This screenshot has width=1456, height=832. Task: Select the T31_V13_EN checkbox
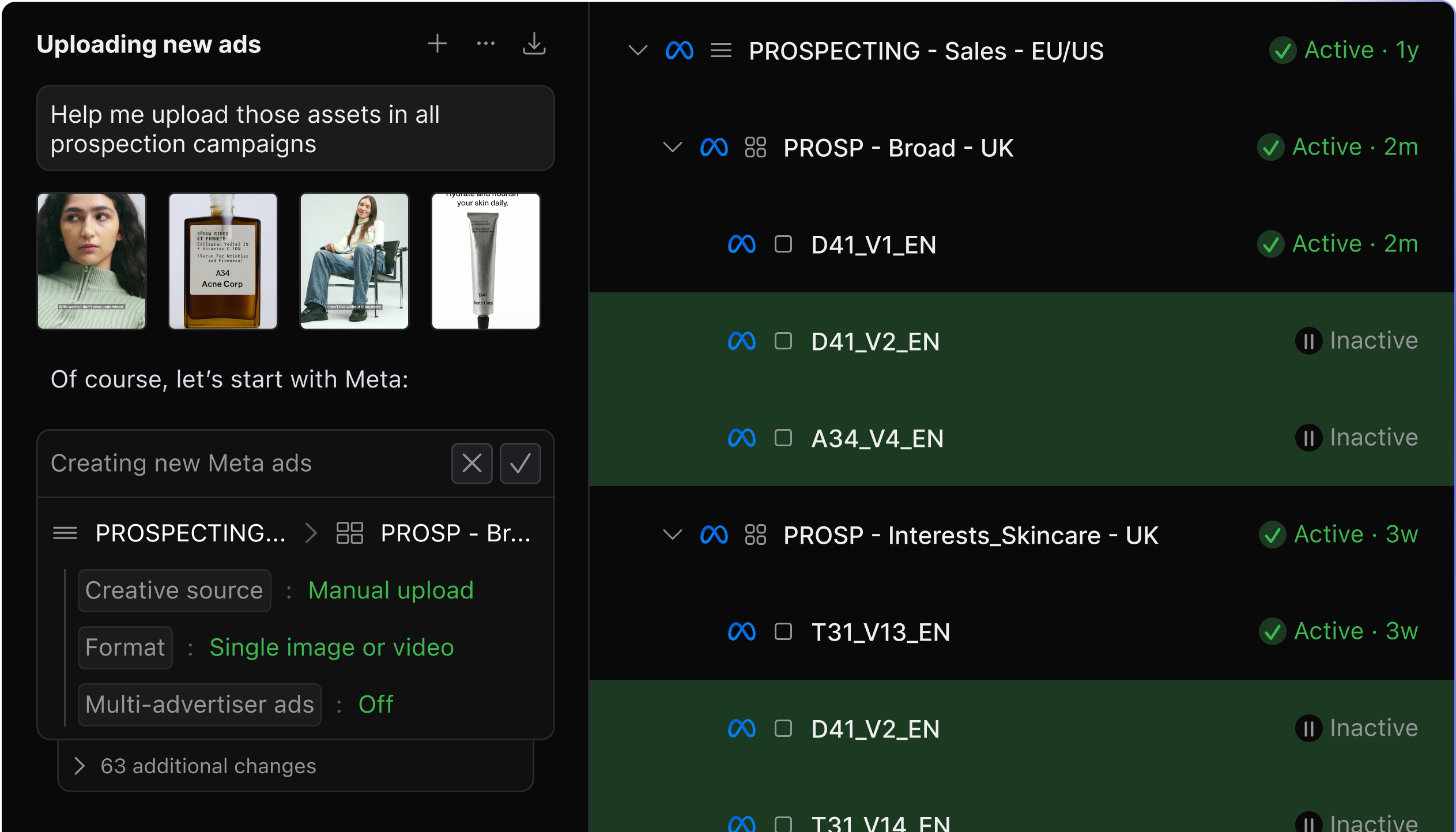(783, 632)
